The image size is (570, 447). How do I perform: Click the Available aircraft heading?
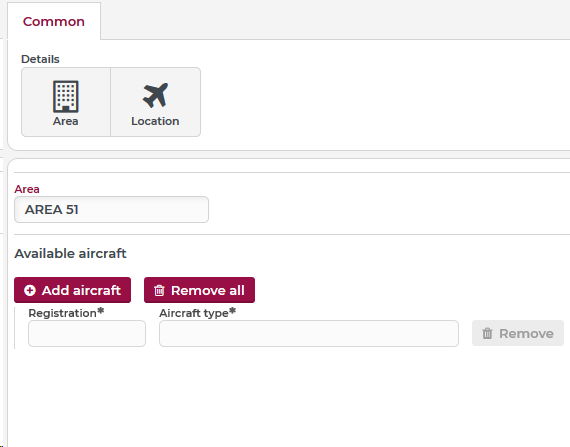(x=70, y=253)
